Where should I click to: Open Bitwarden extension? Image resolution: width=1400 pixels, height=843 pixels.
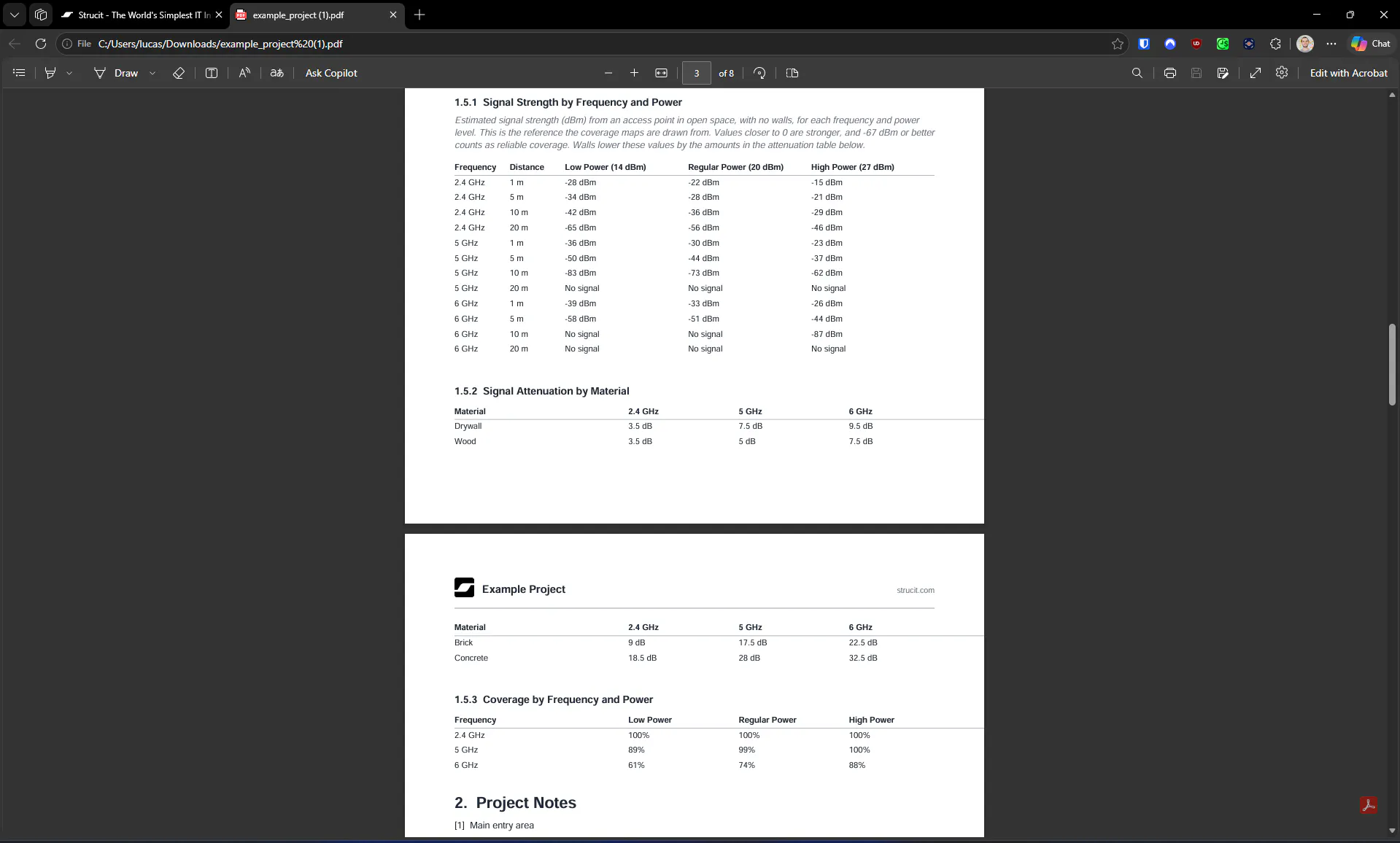coord(1144,44)
